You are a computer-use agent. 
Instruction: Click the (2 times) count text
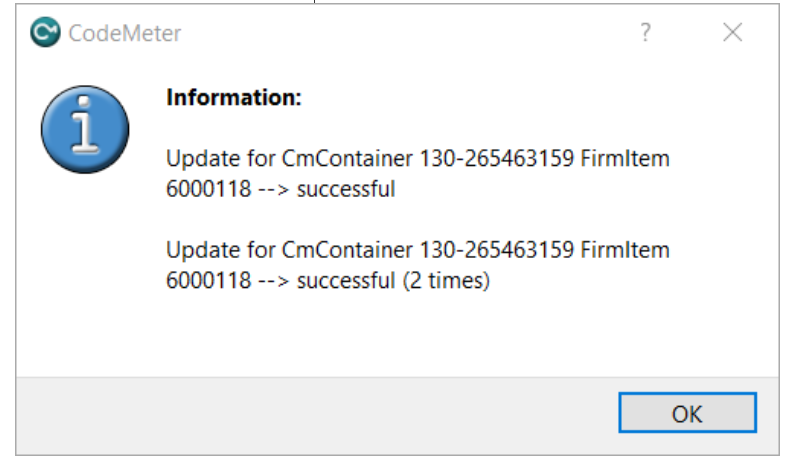pyautogui.click(x=446, y=281)
